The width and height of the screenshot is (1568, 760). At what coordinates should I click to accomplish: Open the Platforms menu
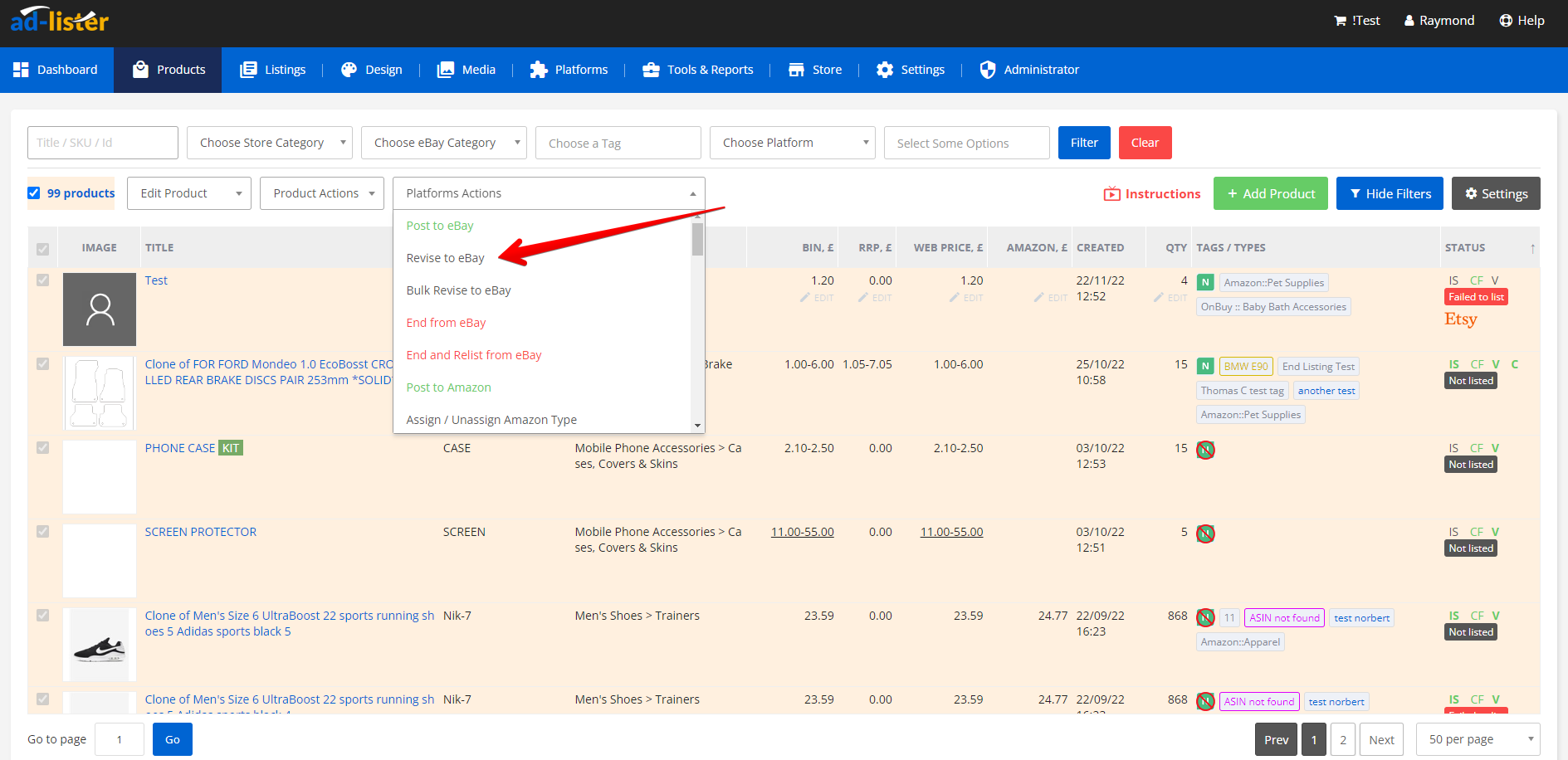coord(569,70)
